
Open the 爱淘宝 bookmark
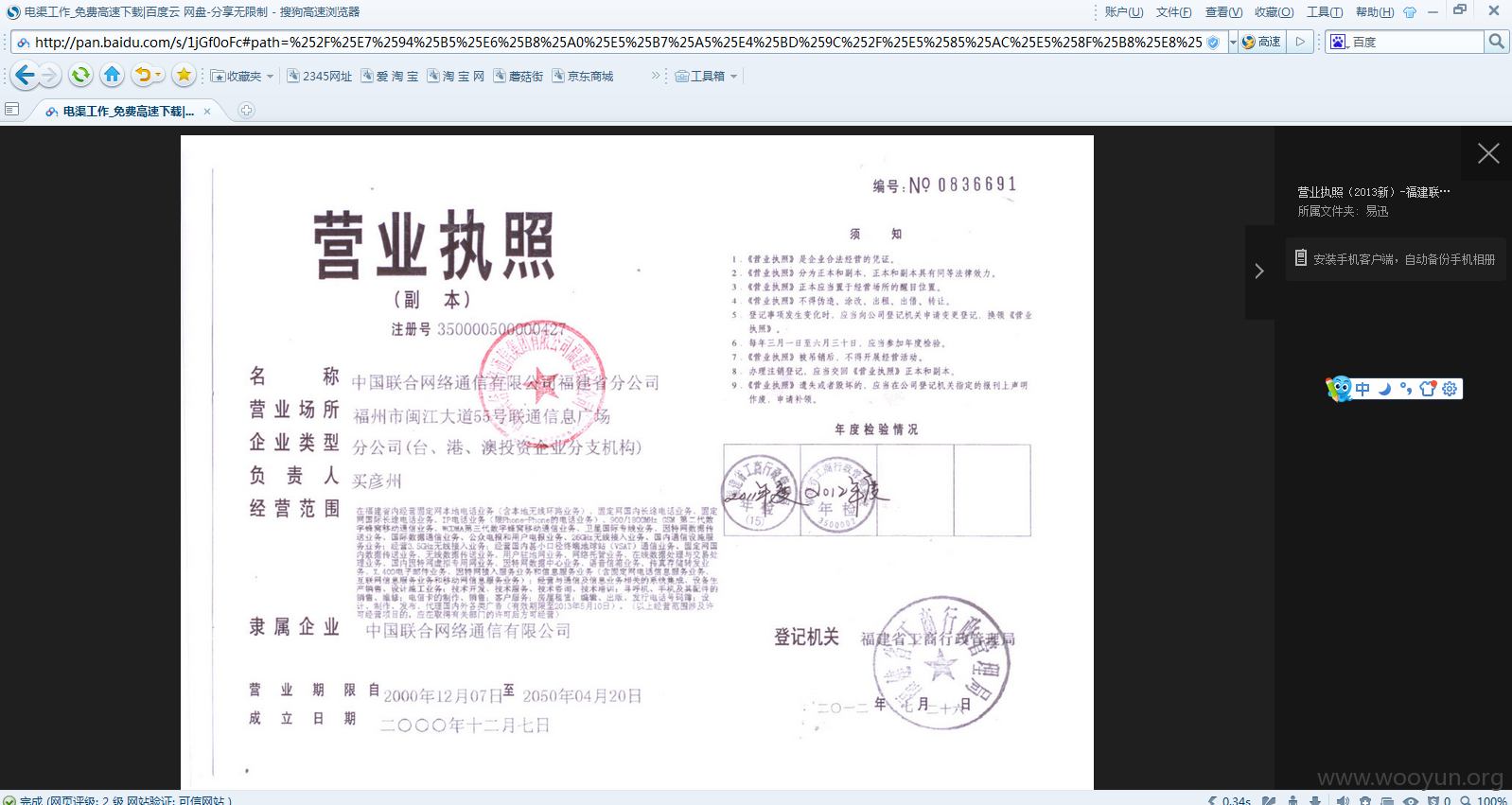(390, 76)
